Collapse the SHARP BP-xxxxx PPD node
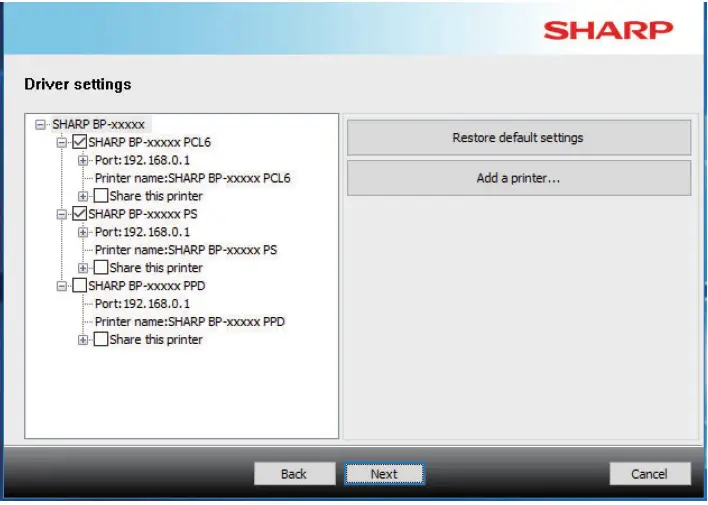Image resolution: width=708 pixels, height=505 pixels. click(61, 286)
